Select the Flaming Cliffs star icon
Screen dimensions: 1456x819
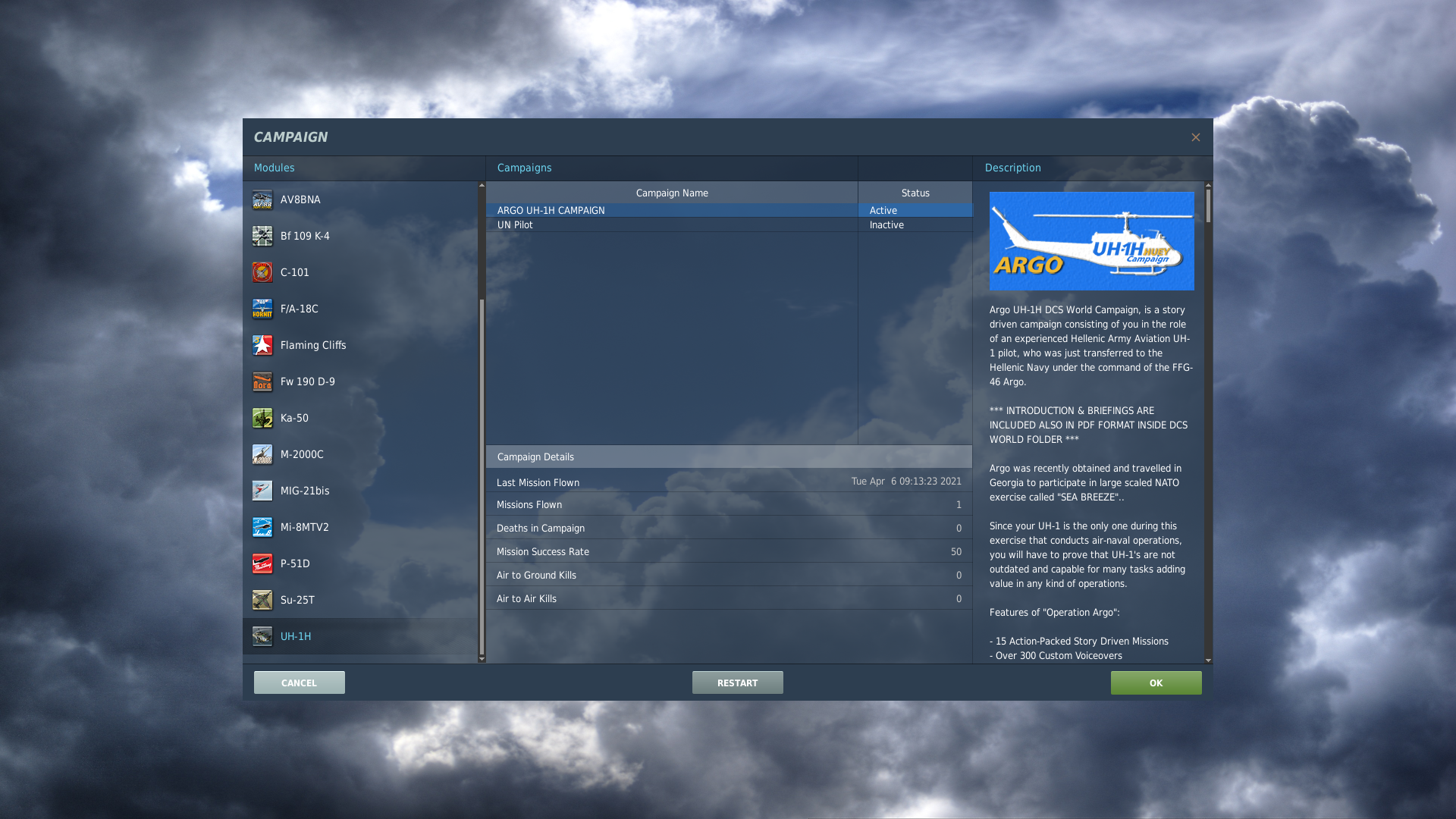[x=262, y=345]
